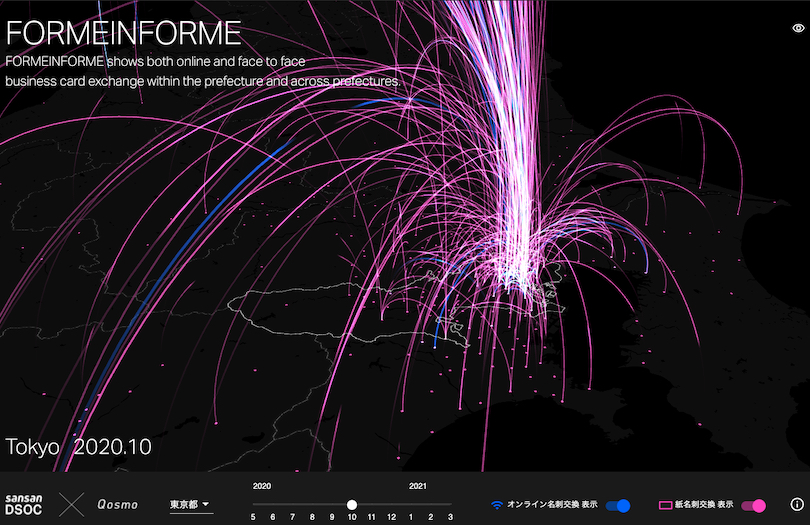Select month 9 on the timeline
This screenshot has height=525, width=810.
pos(332,517)
